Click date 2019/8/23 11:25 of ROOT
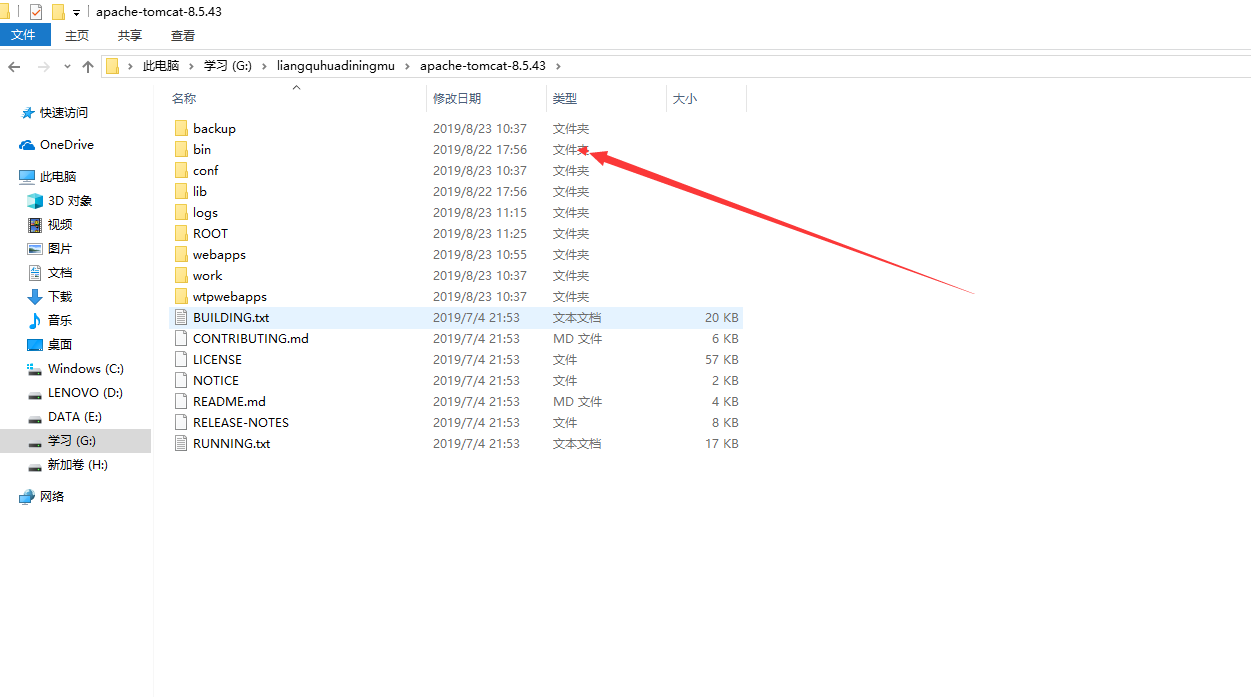 480,233
